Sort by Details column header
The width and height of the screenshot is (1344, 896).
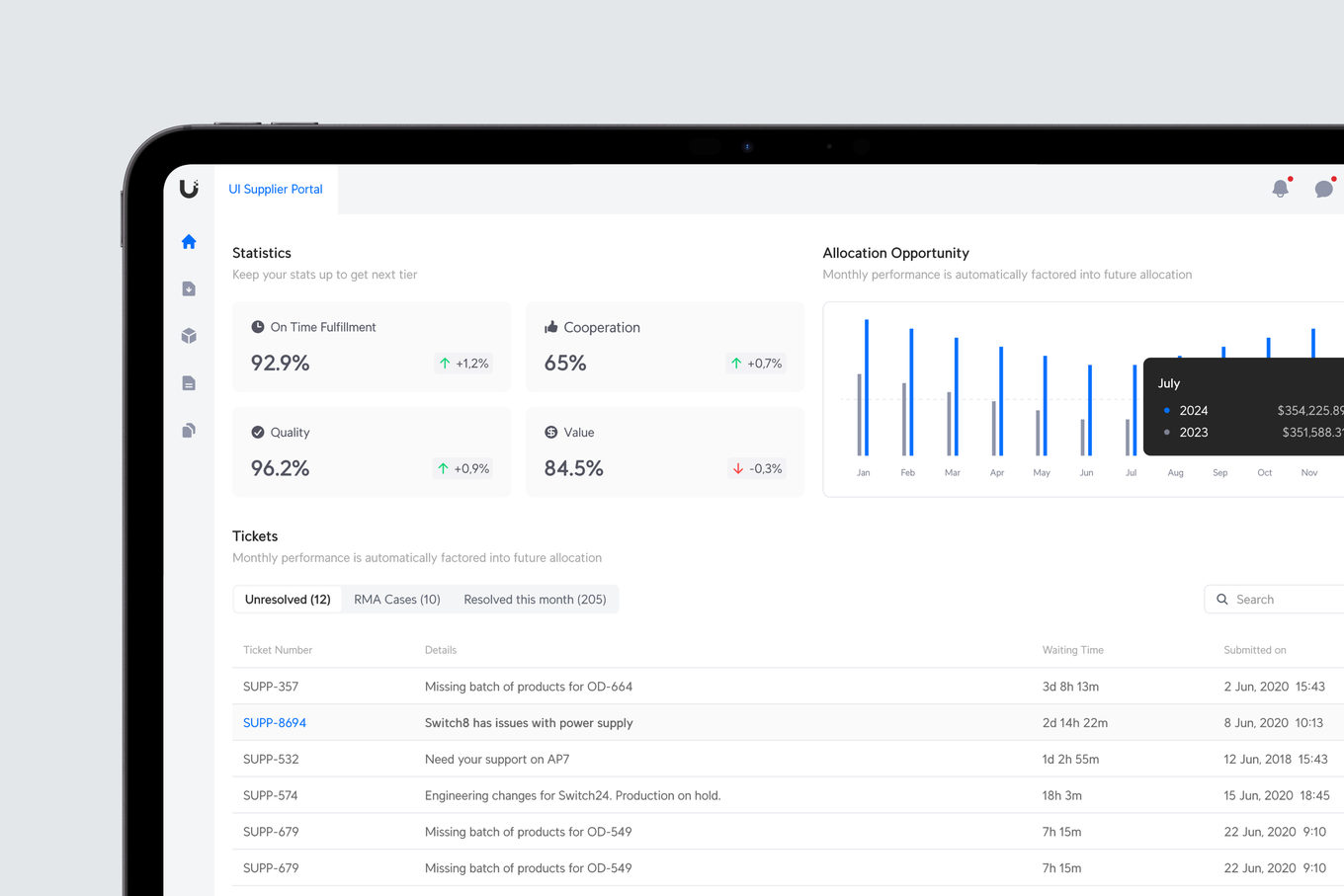[x=441, y=650]
